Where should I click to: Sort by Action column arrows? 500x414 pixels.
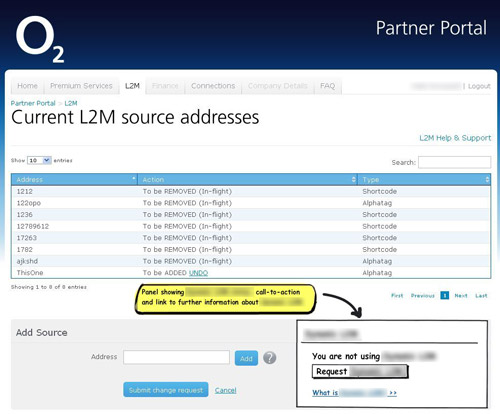353,179
